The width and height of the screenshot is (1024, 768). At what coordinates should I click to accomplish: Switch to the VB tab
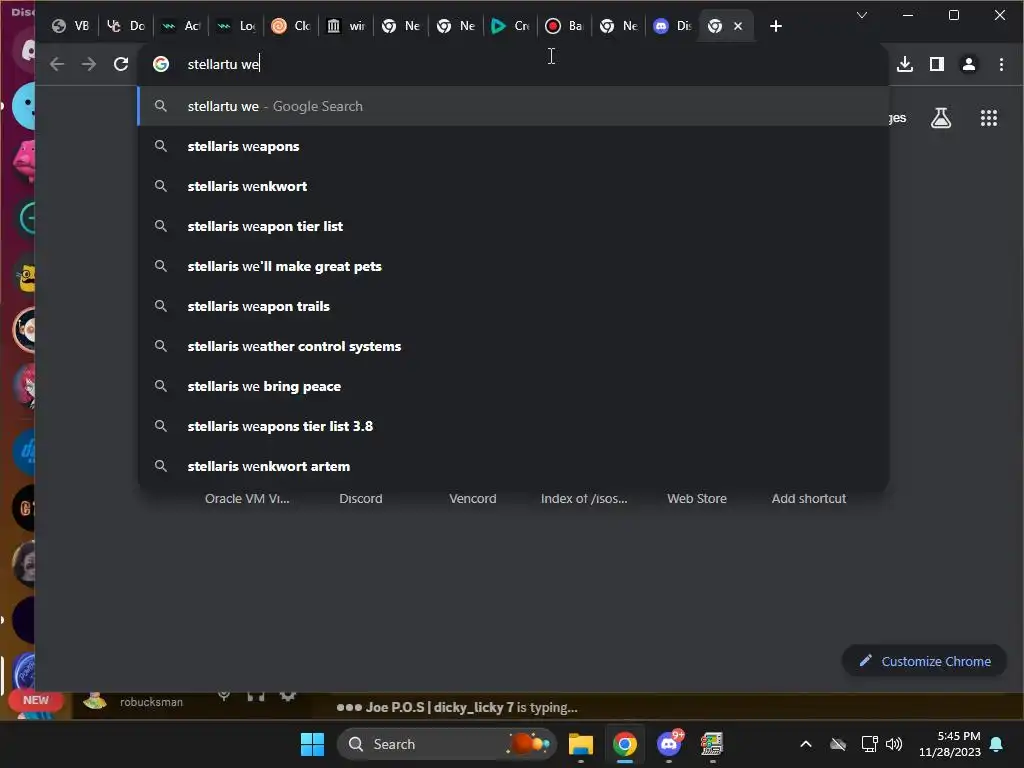(71, 26)
